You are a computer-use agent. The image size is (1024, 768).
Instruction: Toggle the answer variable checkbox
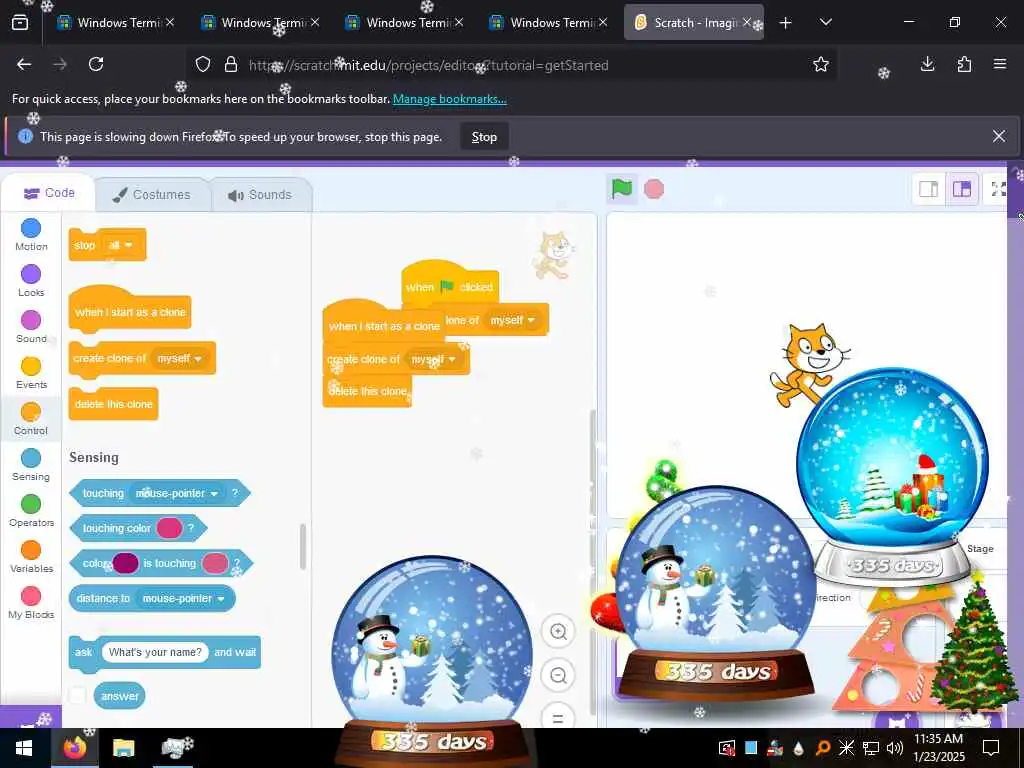coord(78,696)
